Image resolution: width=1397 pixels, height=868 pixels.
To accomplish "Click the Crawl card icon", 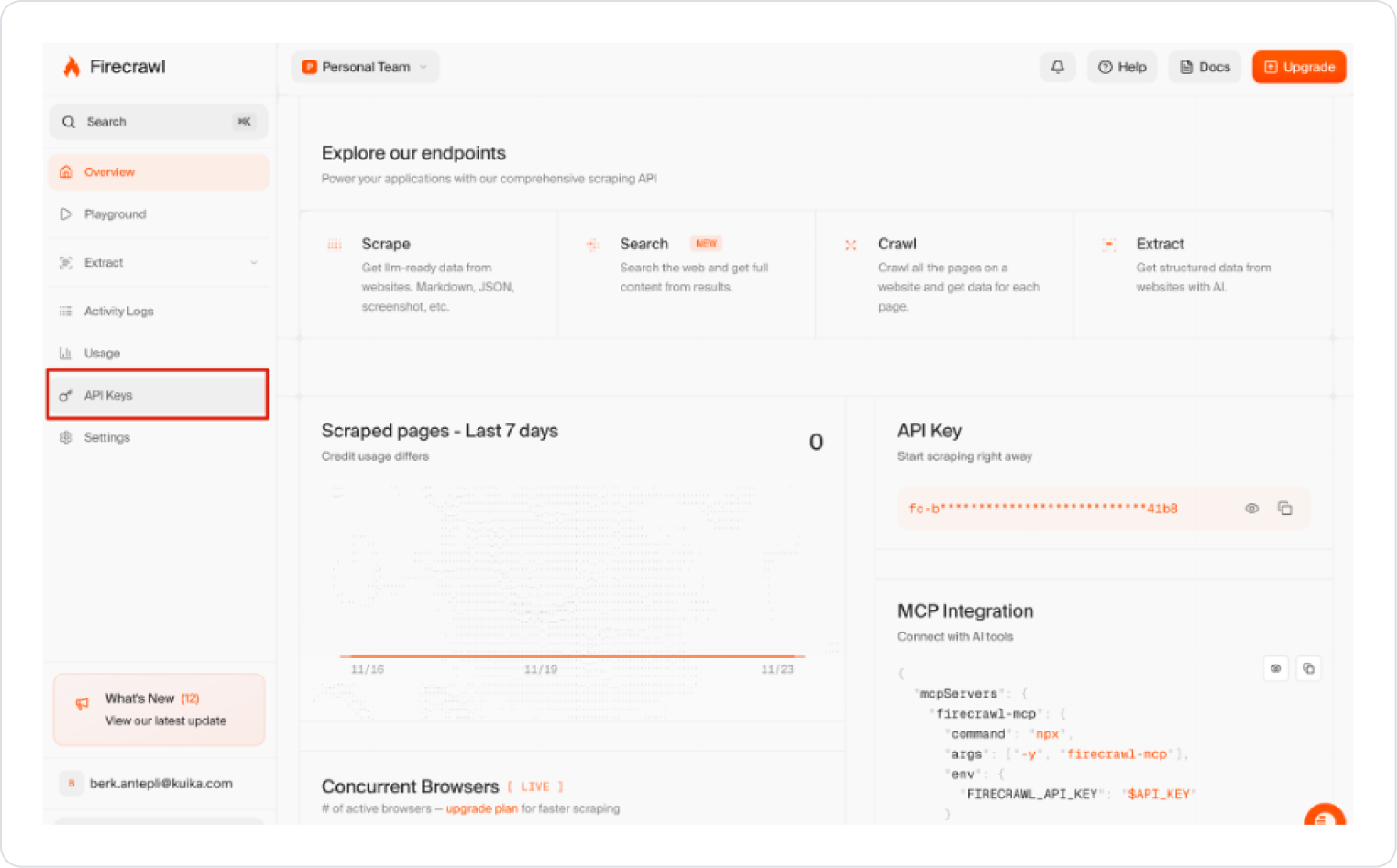I will click(851, 245).
